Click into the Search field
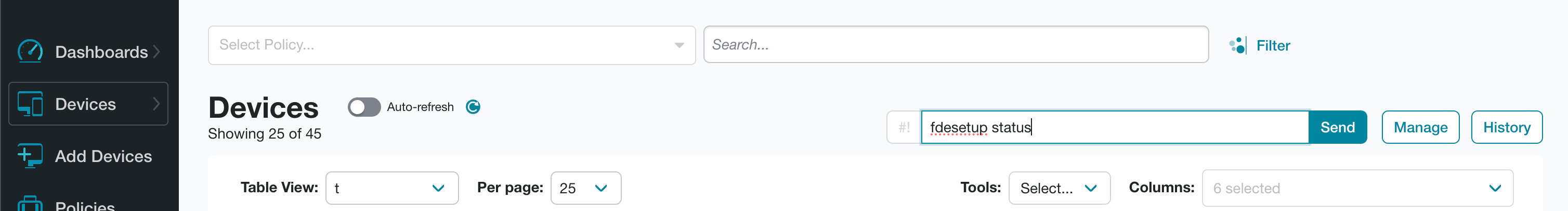This screenshot has width=1568, height=211. pyautogui.click(x=956, y=44)
